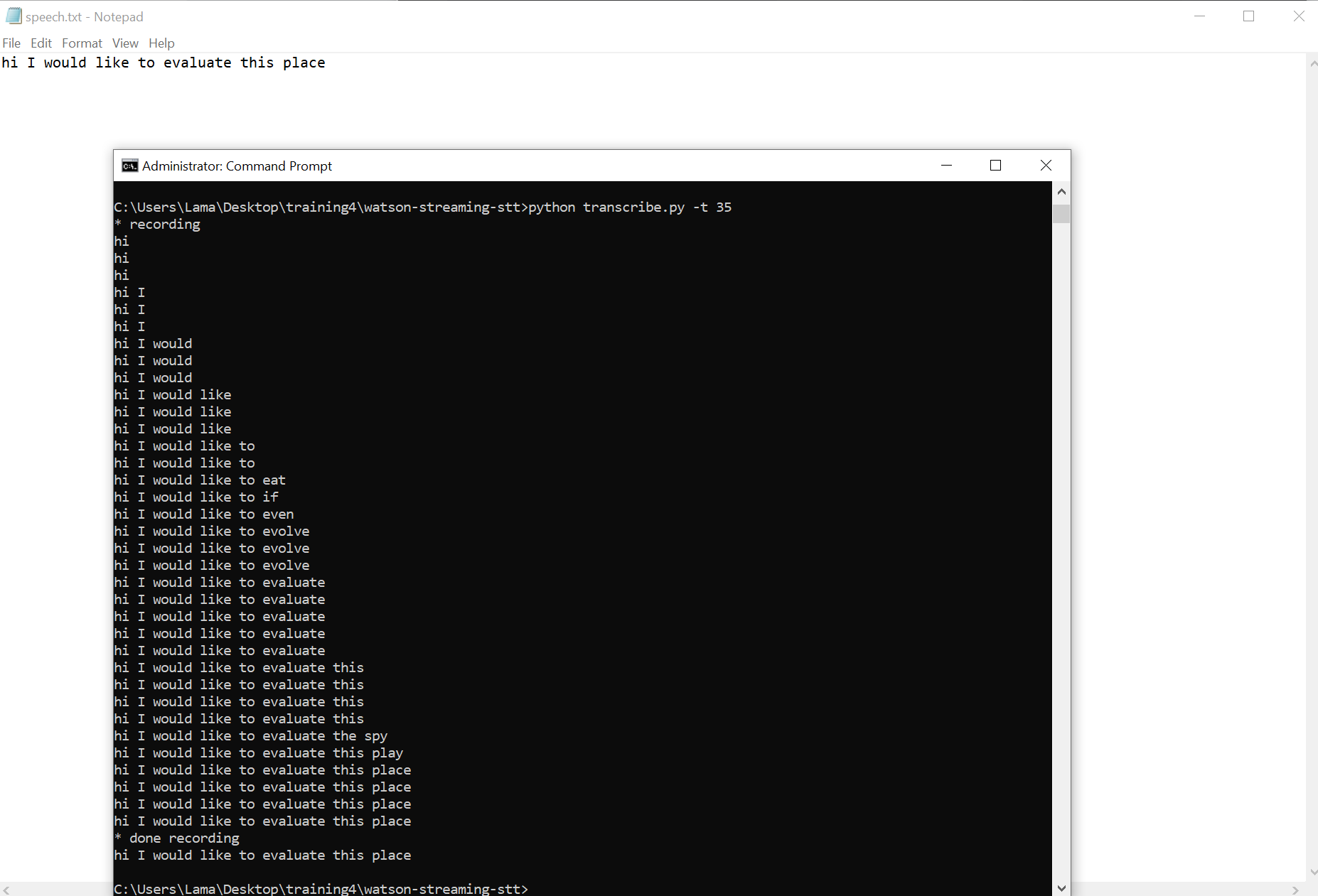Click the 'done recording' line in the output
Image resolution: width=1318 pixels, height=896 pixels.
177,838
